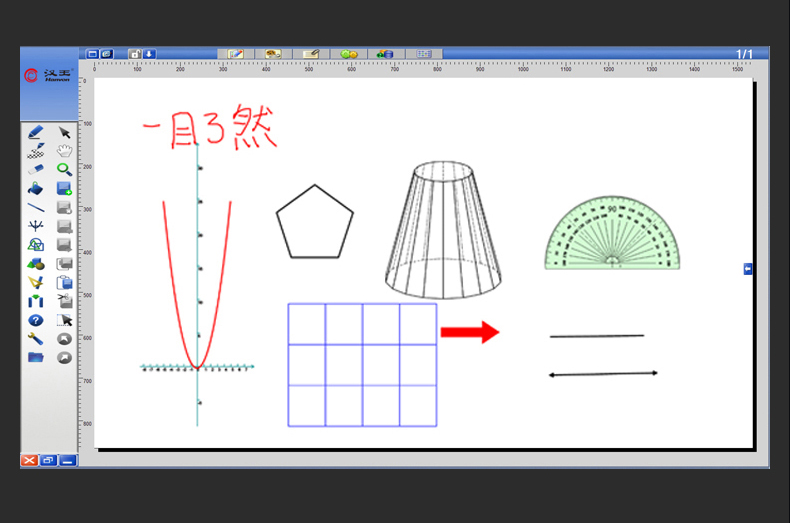Click the green magnifier zoom tool
Screen dimensions: 790x523
pos(65,169)
